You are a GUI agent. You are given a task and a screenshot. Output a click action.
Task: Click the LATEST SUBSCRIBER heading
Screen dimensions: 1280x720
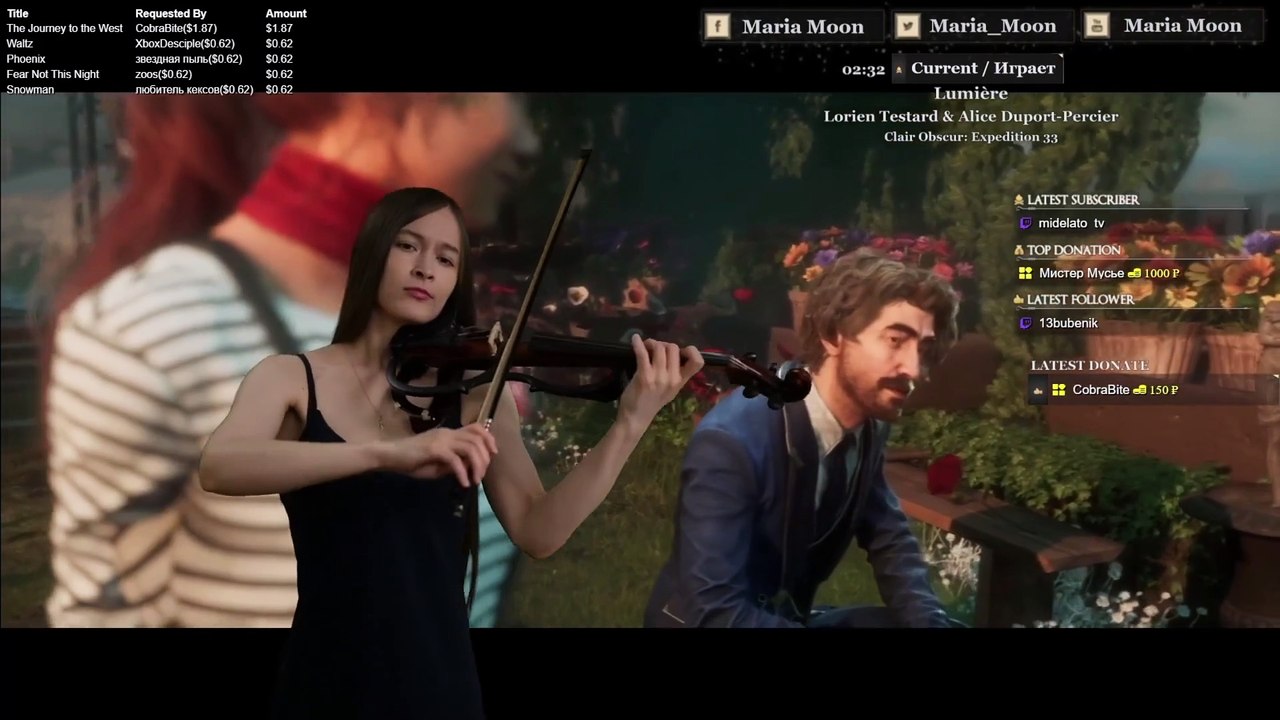pyautogui.click(x=1083, y=200)
